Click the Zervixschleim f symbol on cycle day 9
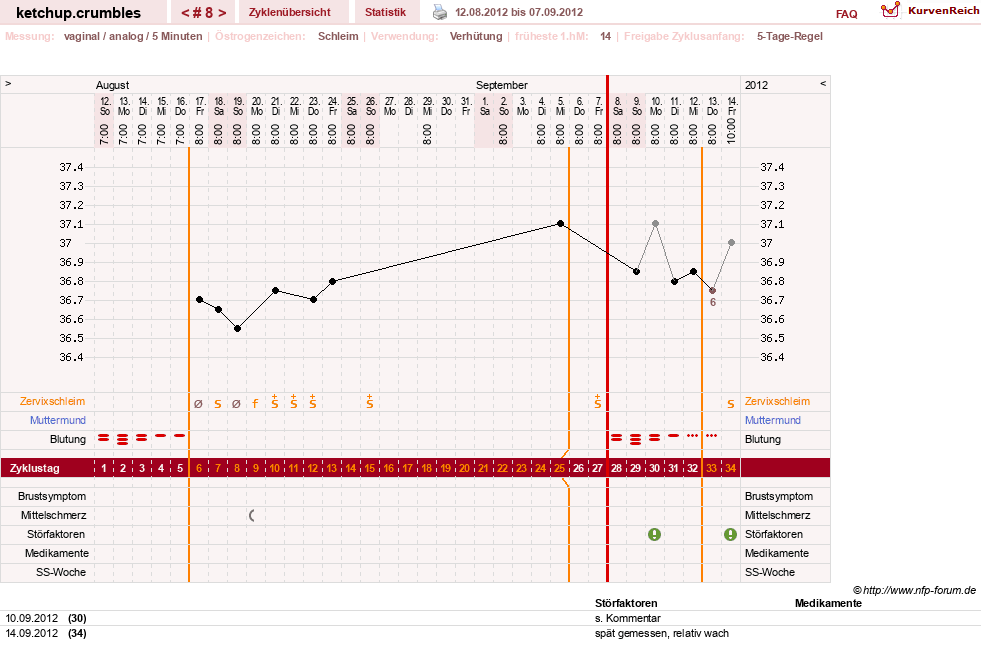Screen dimensions: 981x662 (255, 404)
